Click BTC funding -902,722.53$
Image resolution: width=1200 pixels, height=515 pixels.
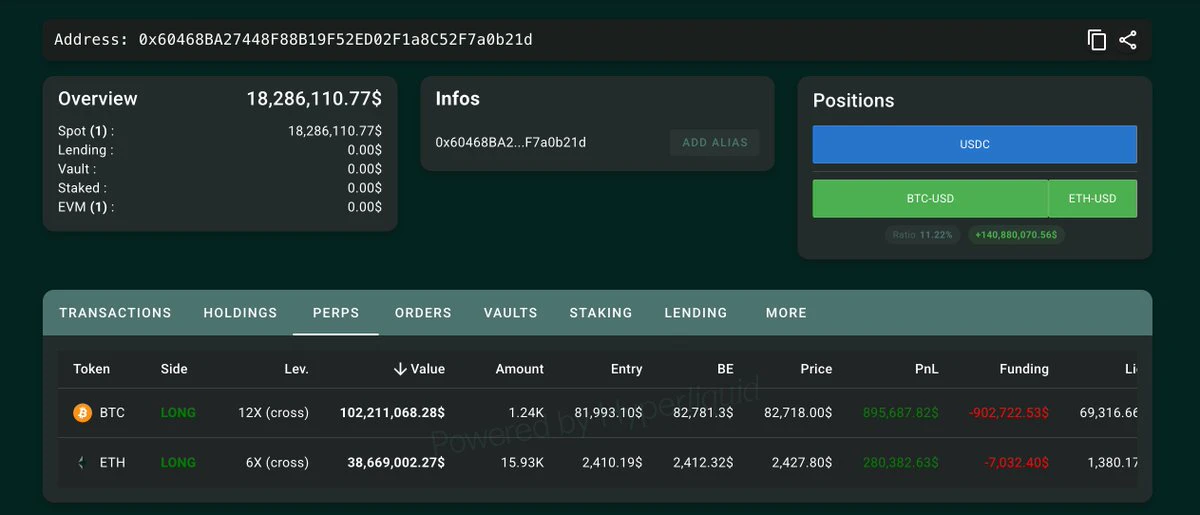coord(1007,412)
